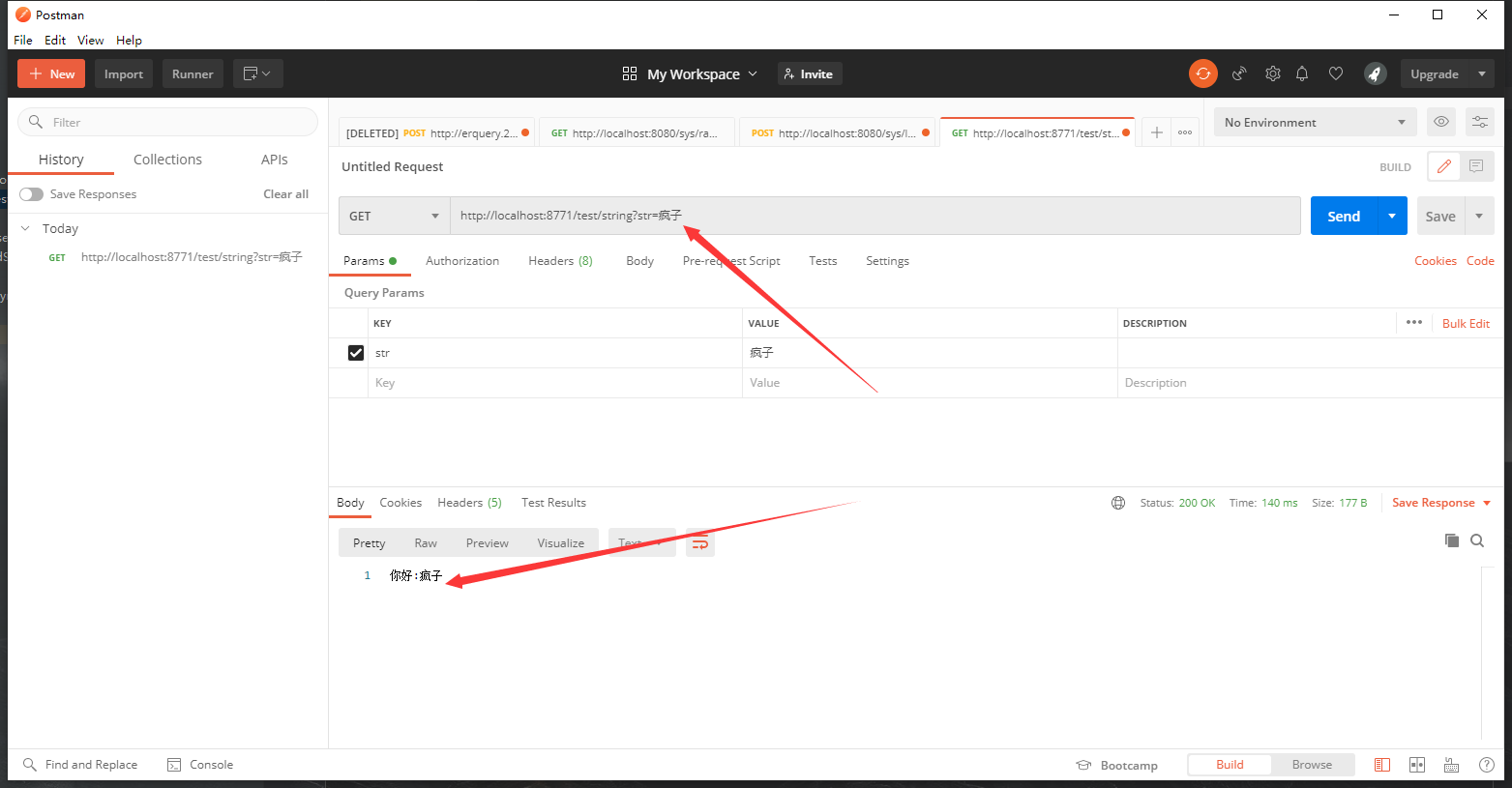Click the network globe icon in response
The width and height of the screenshot is (1512, 788).
pos(1118,503)
